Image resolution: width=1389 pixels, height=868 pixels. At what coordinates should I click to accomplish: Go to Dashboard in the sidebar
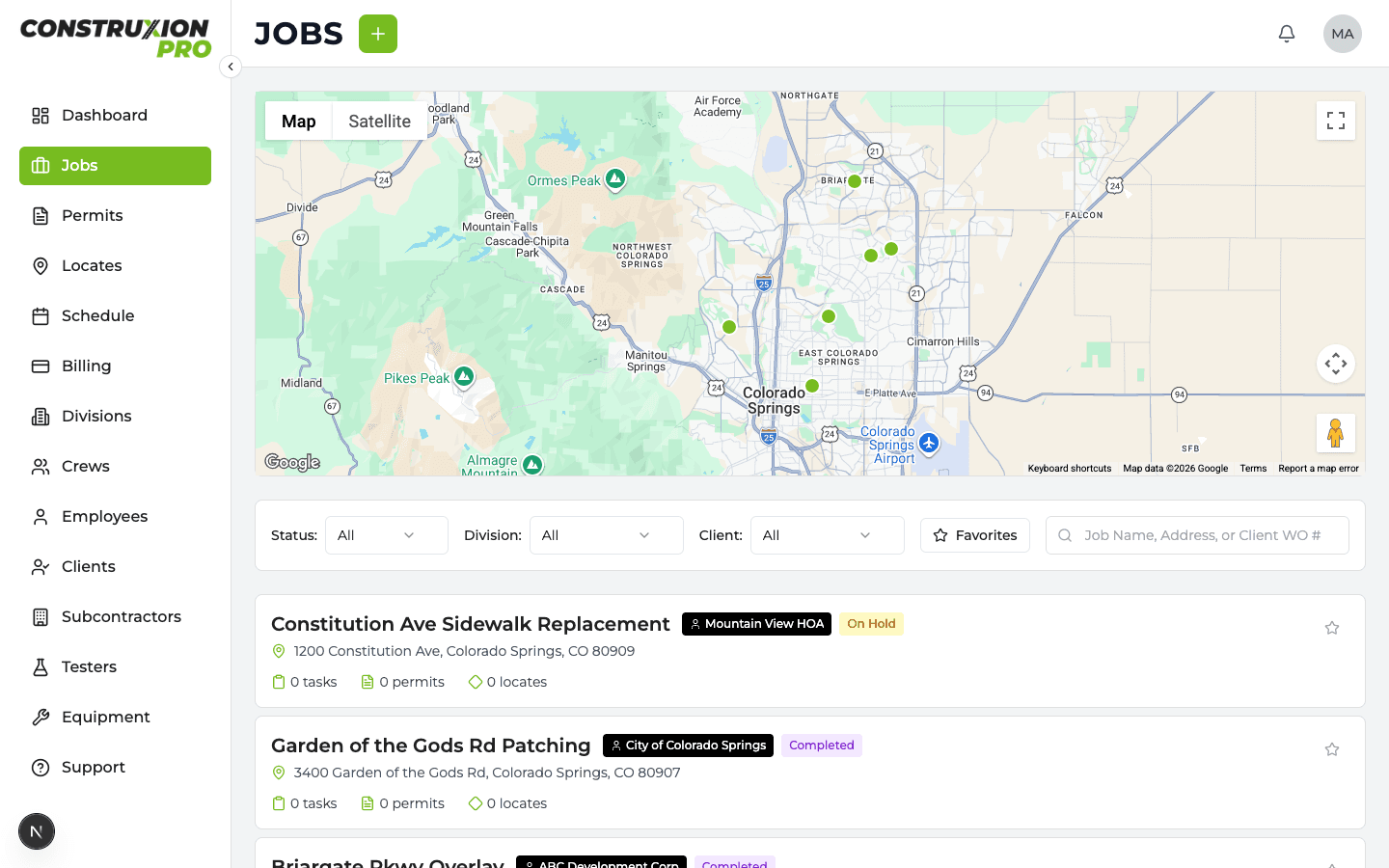pyautogui.click(x=115, y=116)
